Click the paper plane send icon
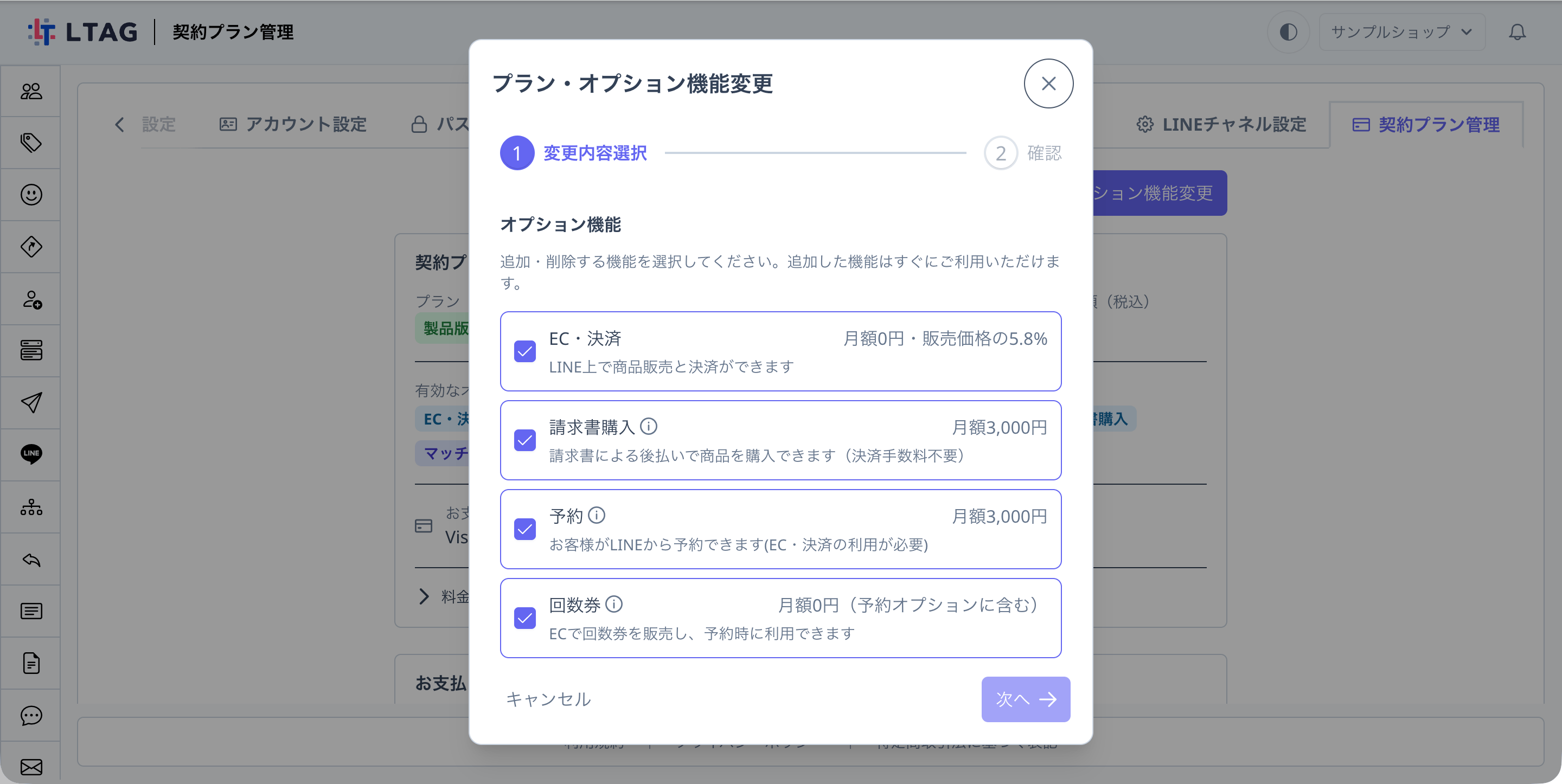The height and width of the screenshot is (784, 1562). pyautogui.click(x=31, y=403)
